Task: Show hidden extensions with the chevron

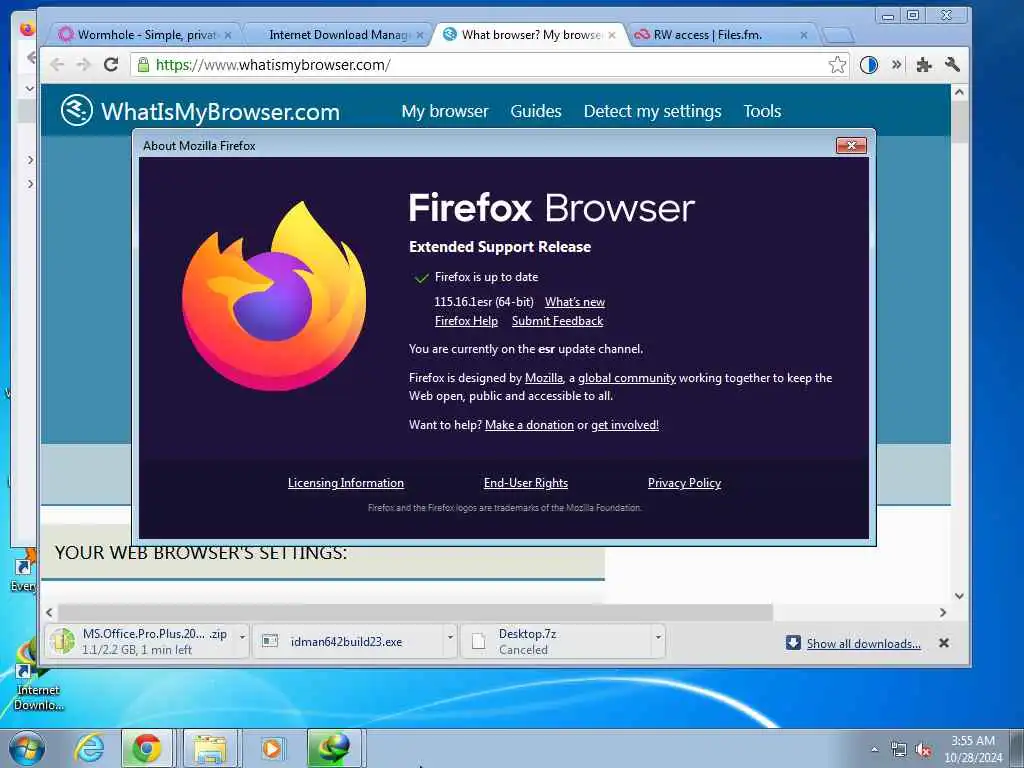Action: point(897,64)
